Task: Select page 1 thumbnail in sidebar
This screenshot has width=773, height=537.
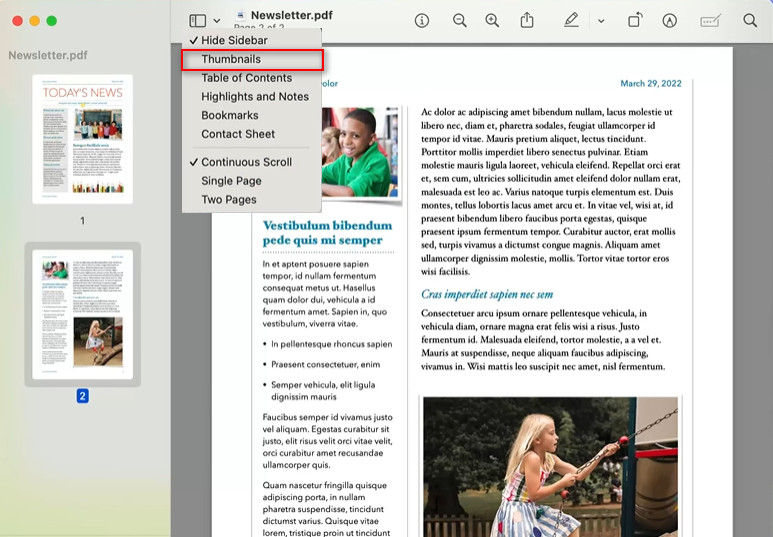Action: (82, 139)
